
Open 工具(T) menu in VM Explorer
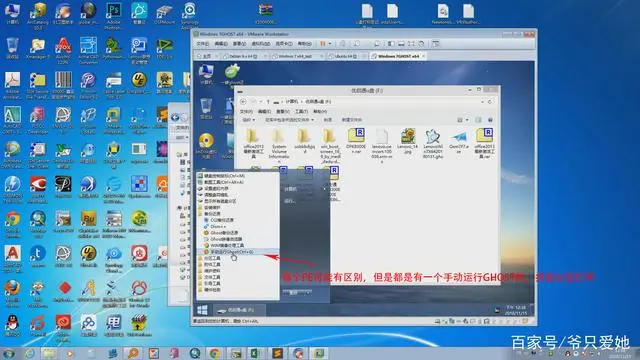click(301, 111)
